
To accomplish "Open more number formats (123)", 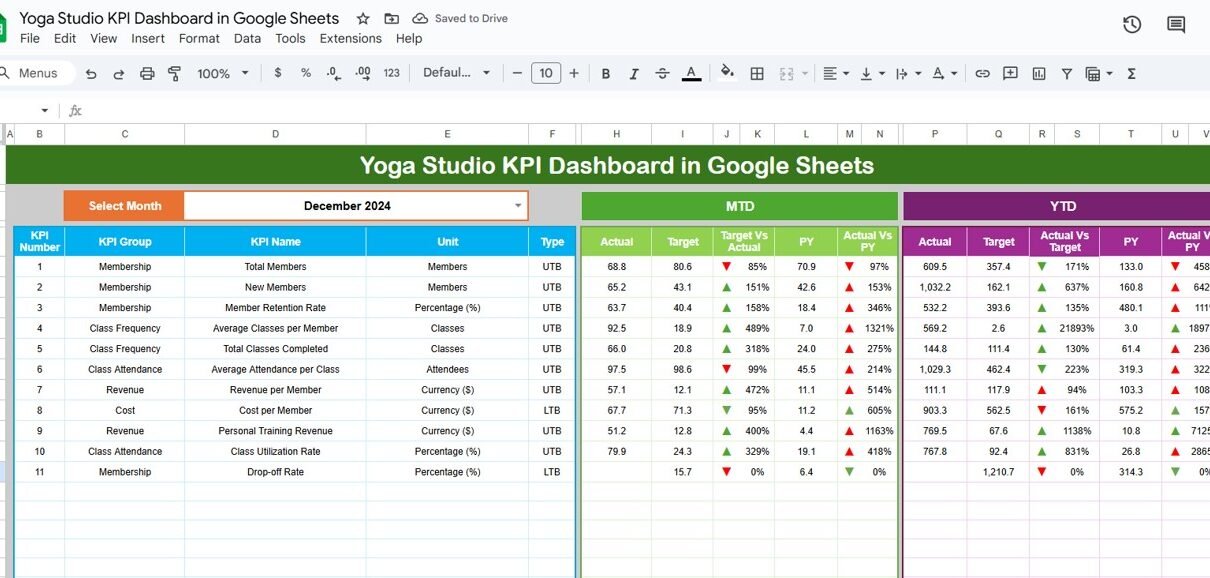I will [392, 73].
